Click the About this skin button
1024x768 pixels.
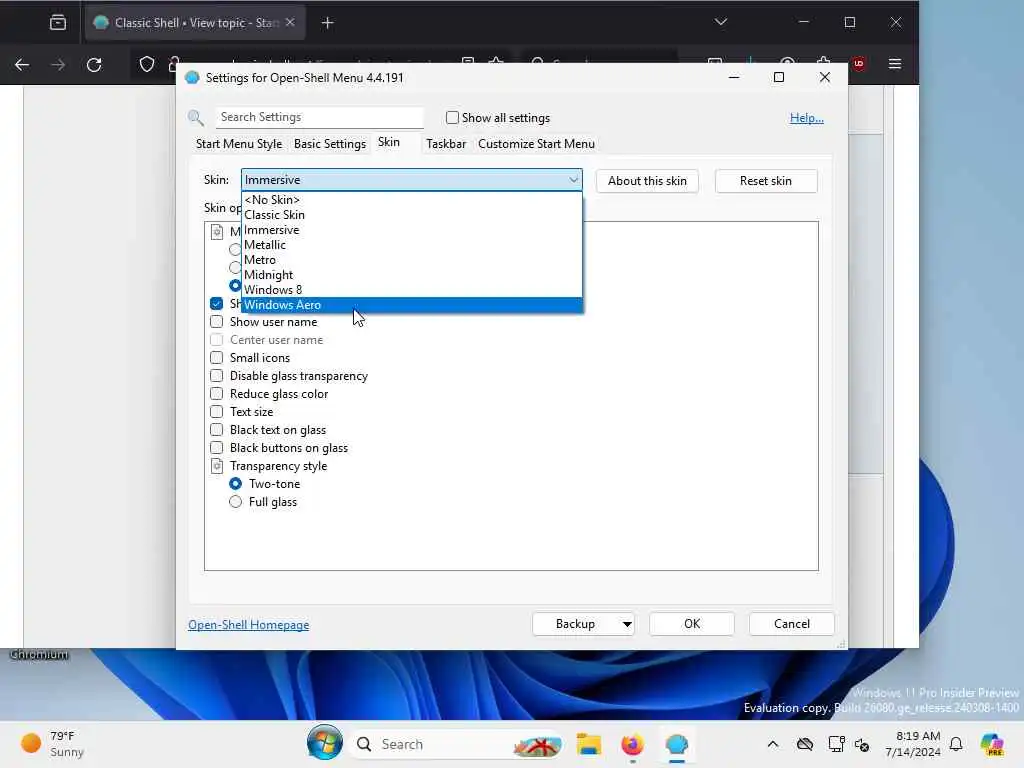pyautogui.click(x=647, y=181)
